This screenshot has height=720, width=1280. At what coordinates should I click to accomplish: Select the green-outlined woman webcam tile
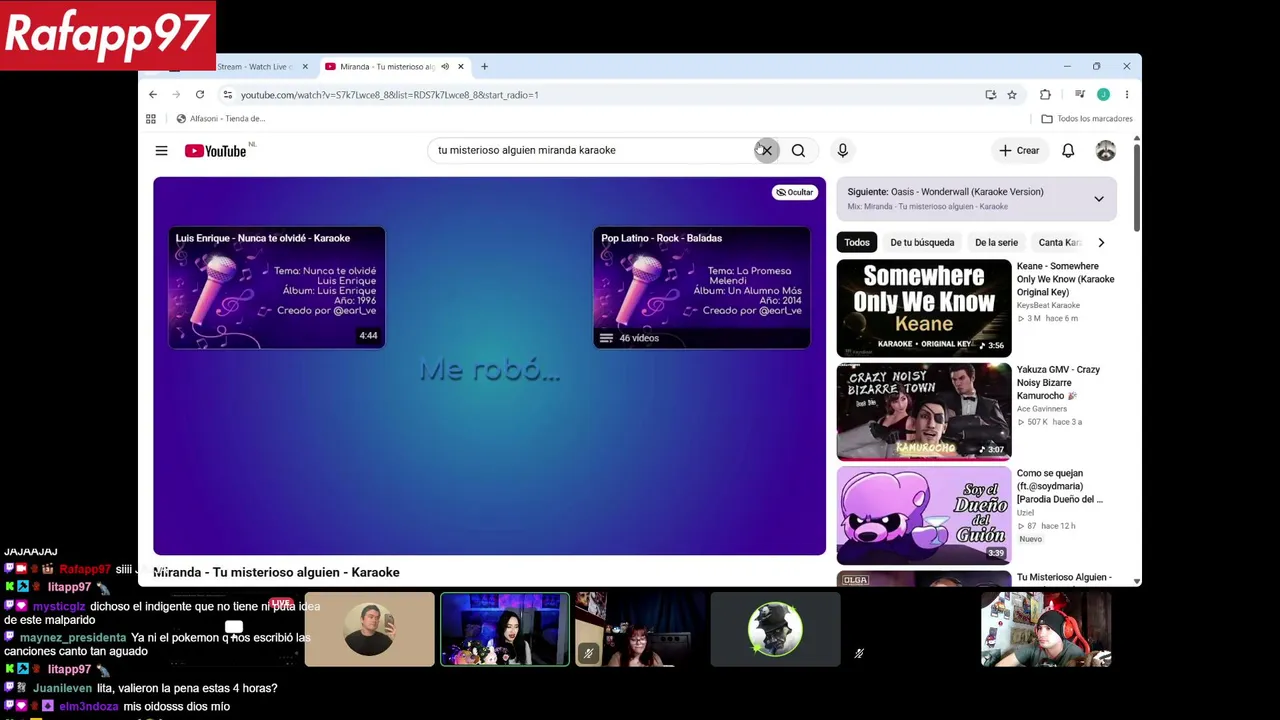click(505, 630)
